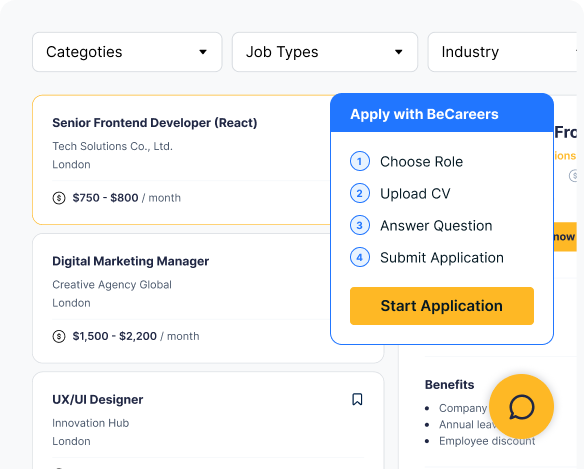The width and height of the screenshot is (584, 469).
Task: Click Employee discount benefit item
Action: pyautogui.click(x=487, y=441)
